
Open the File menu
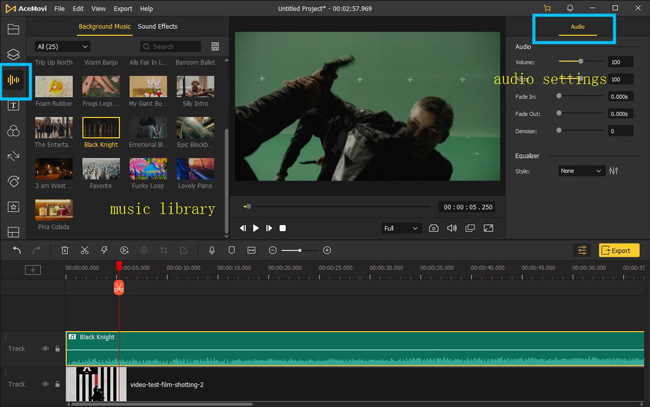tap(59, 9)
